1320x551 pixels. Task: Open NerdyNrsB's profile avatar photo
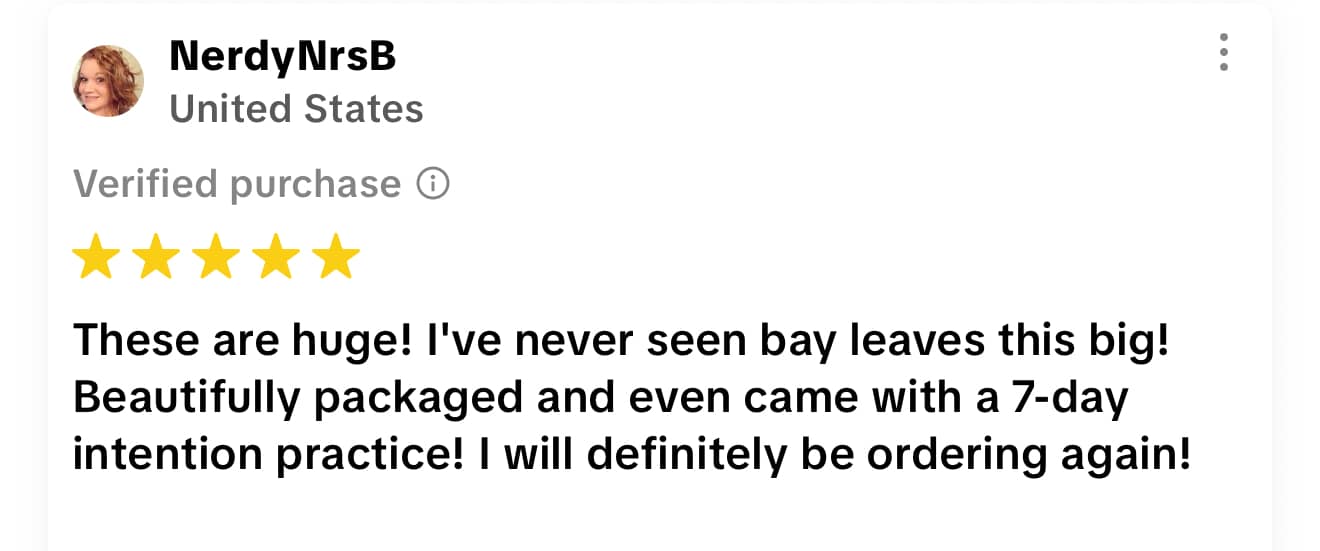point(108,81)
